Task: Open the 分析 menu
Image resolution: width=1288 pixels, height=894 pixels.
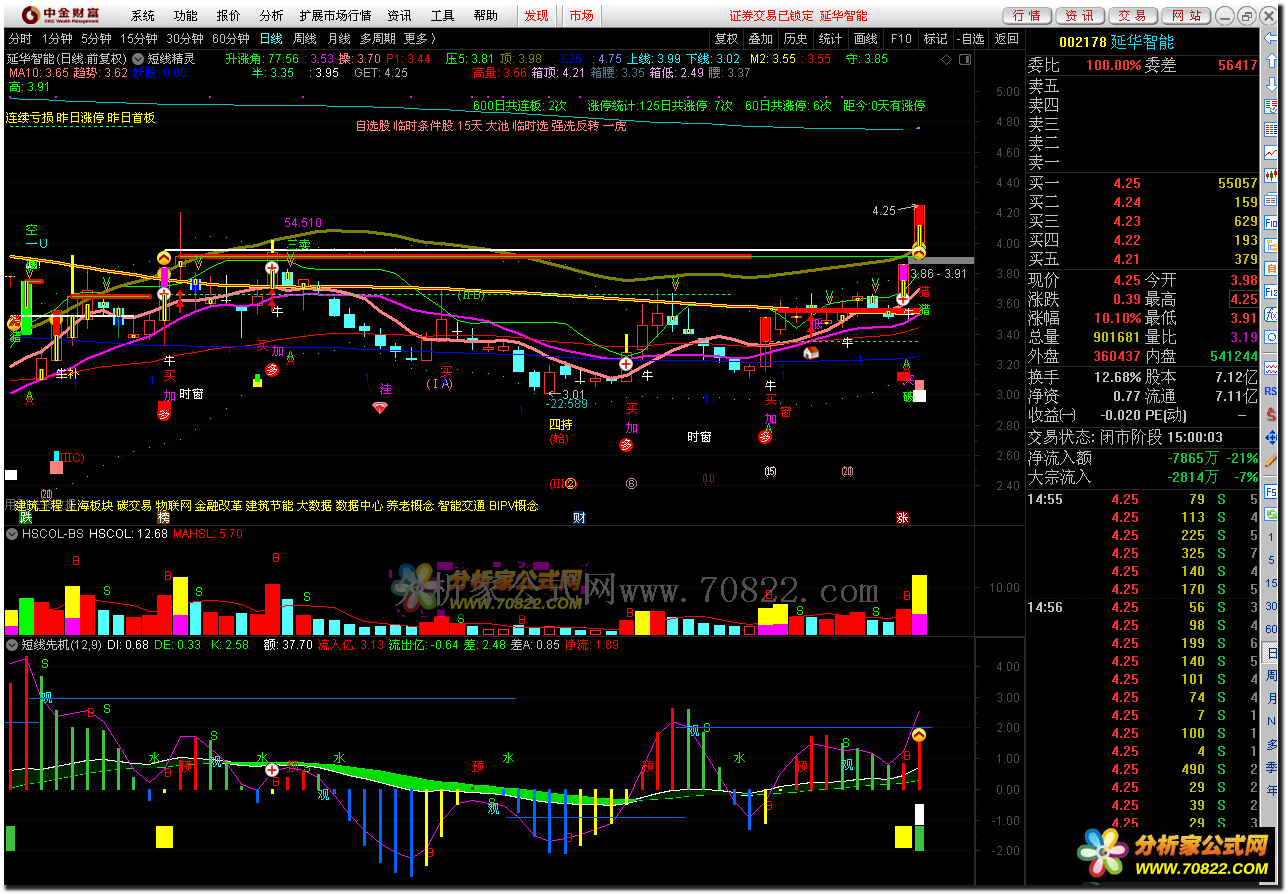Action: click(271, 16)
